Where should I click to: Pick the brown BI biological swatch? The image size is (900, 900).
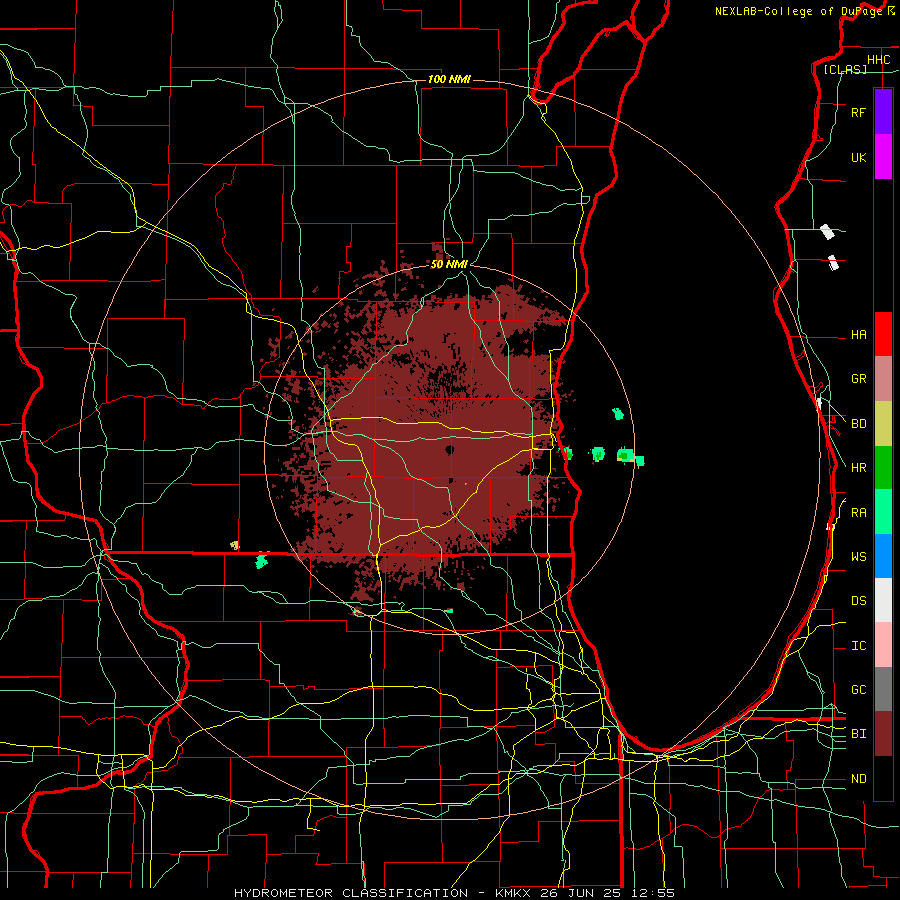[x=883, y=734]
